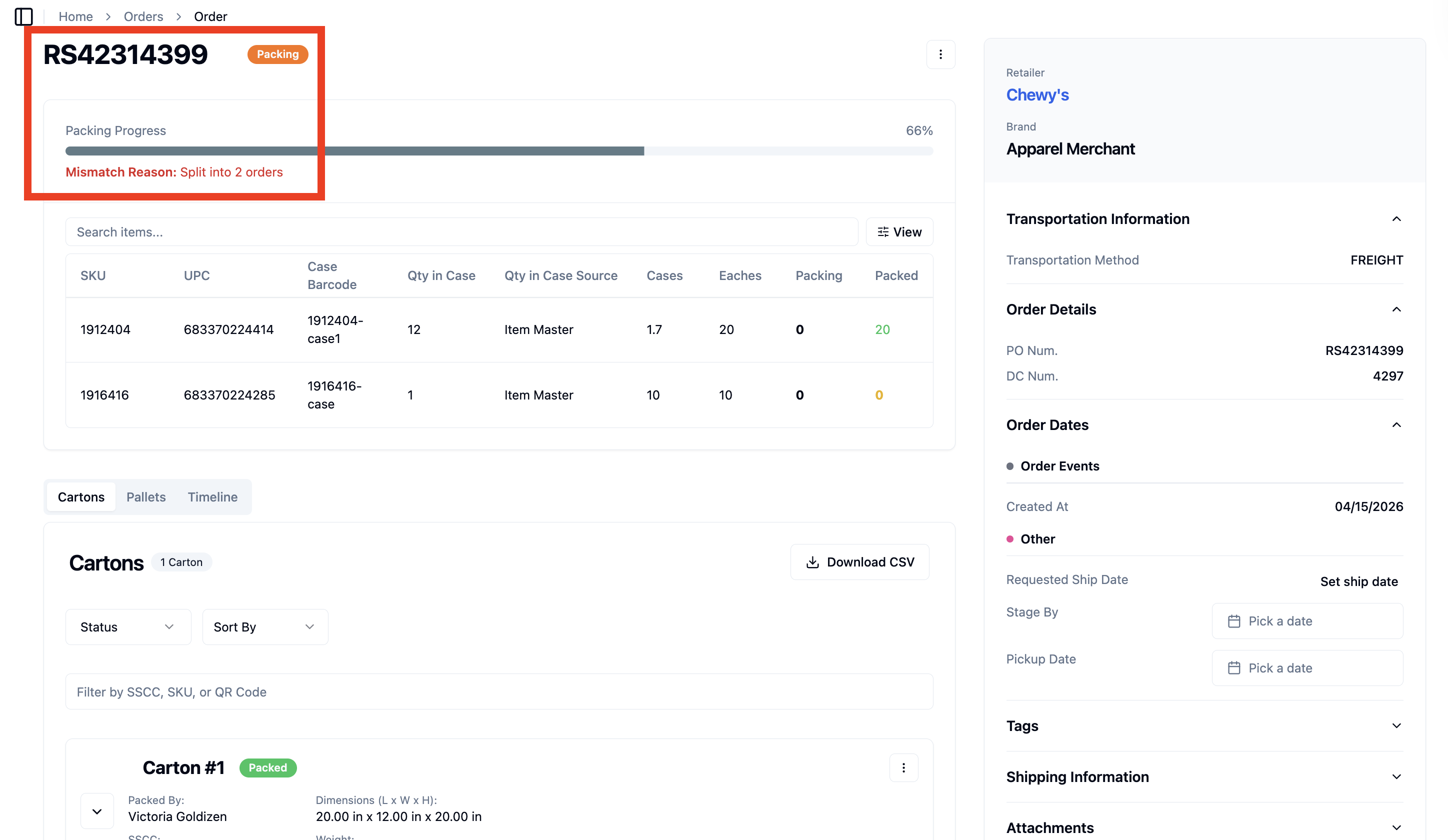Click DC Num. value 4297
Viewport: 1448px width, 840px height.
click(1387, 376)
